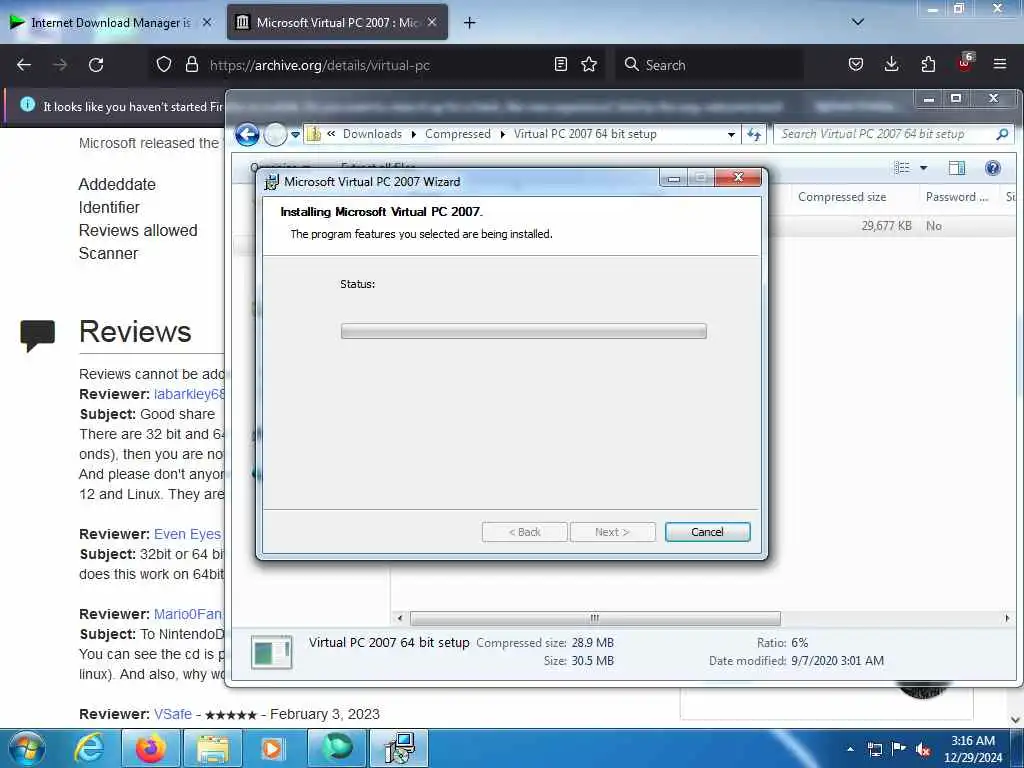Go back in the Explorer window

click(x=248, y=135)
